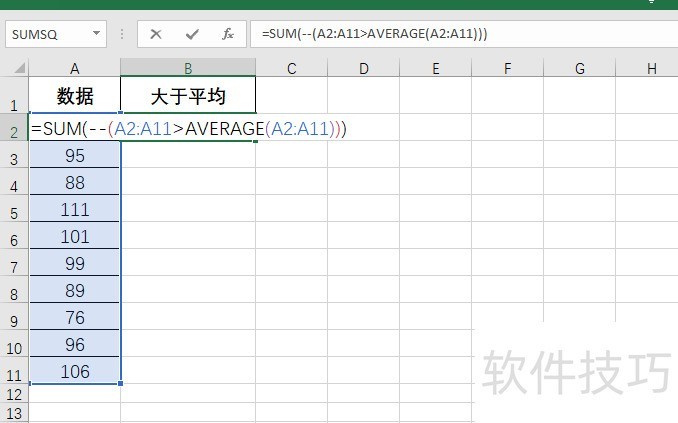
Task: Select column G header
Action: point(579,68)
